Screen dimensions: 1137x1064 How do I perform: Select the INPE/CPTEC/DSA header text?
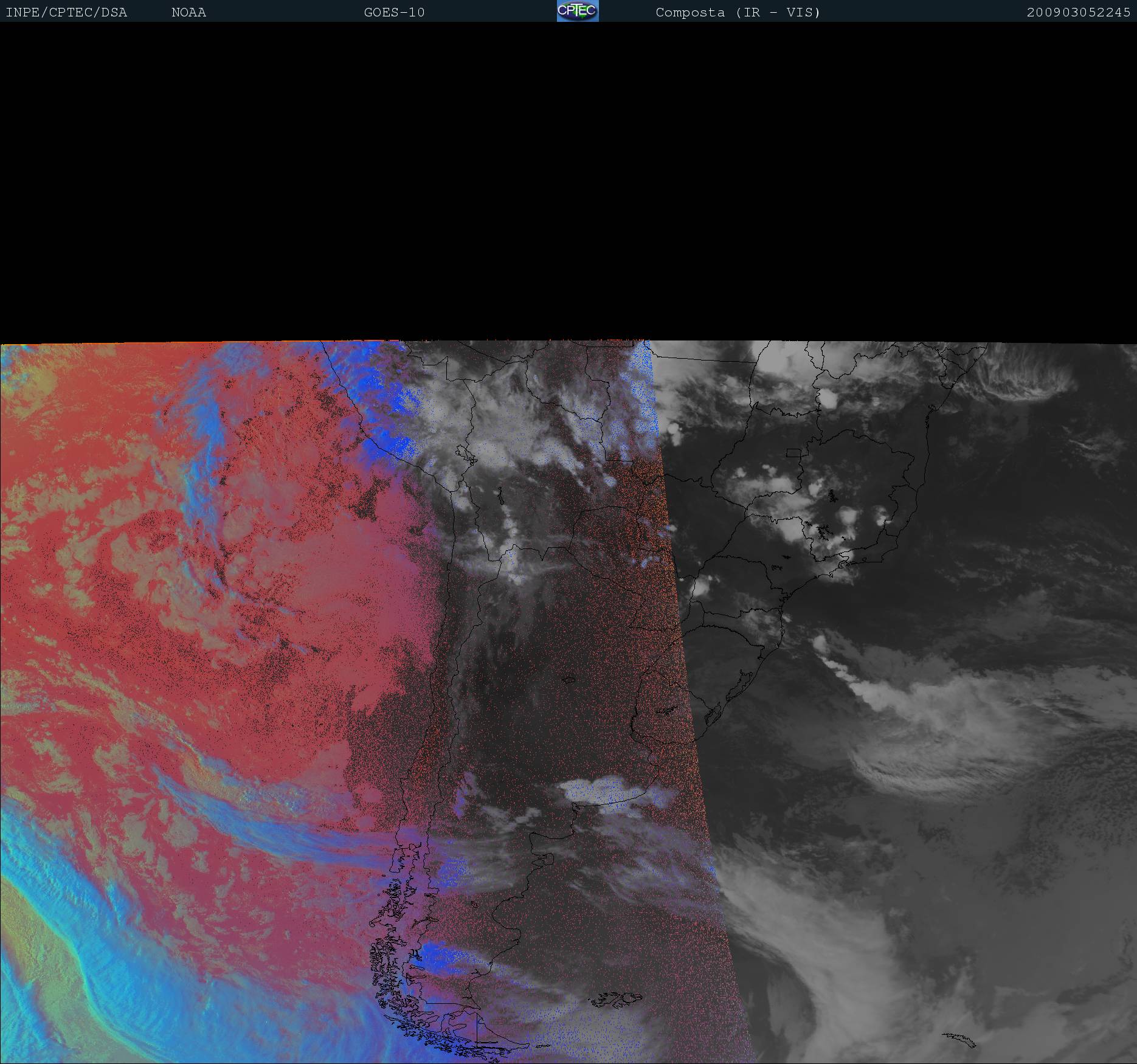pos(66,12)
